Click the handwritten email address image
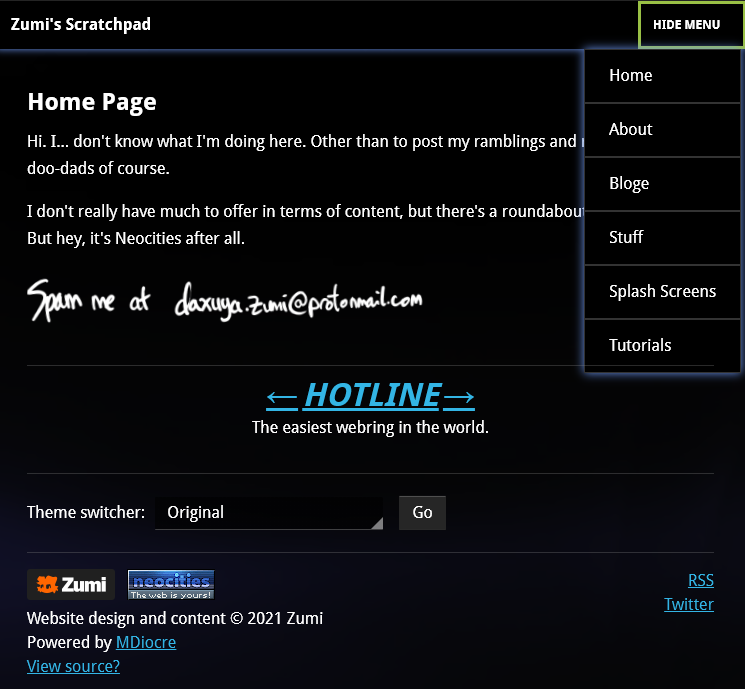The height and width of the screenshot is (689, 745). tap(225, 299)
